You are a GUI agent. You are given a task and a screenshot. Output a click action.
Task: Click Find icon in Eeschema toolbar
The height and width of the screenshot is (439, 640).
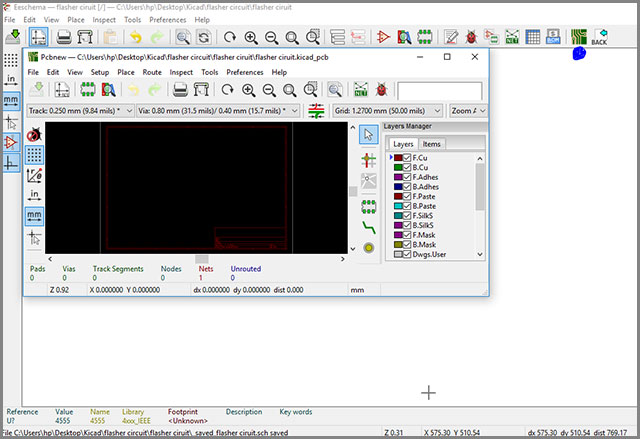click(x=182, y=37)
